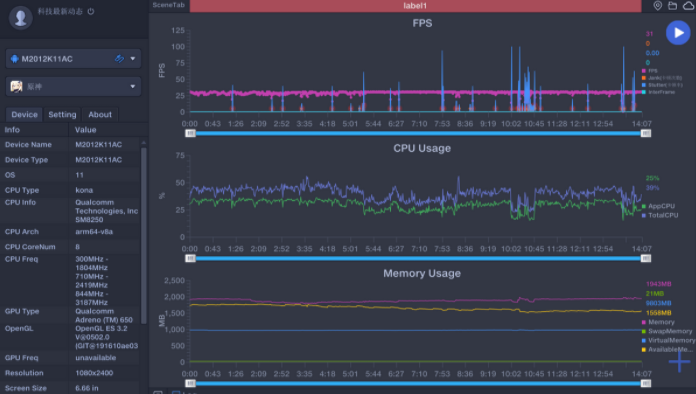This screenshot has width=696, height=394.
Task: Select the SceneTab tab
Action: point(169,5)
